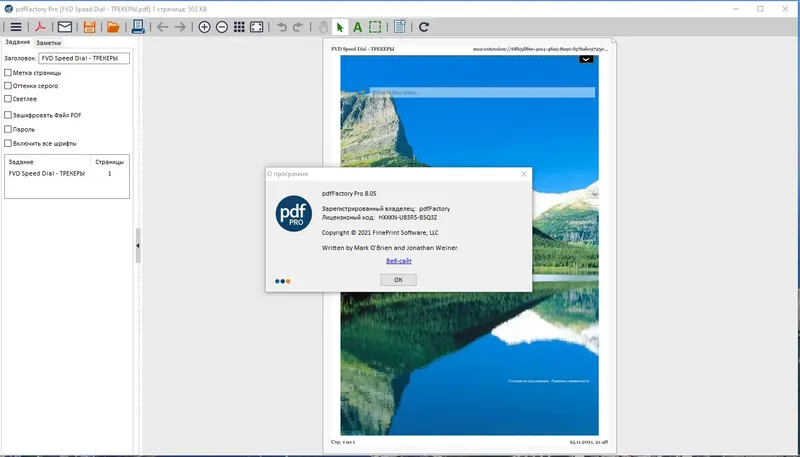This screenshot has width=800, height=457.
Task: Print using the blue printer icon
Action: click(x=138, y=27)
